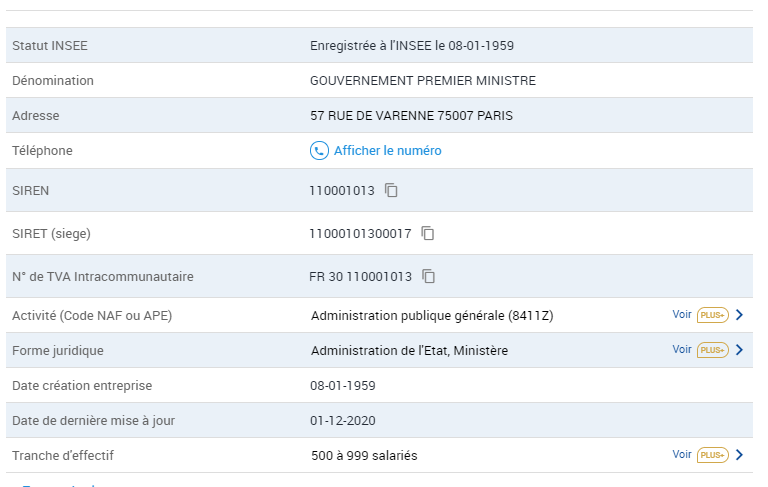The width and height of the screenshot is (768, 487).
Task: Click the SIREN value 110001013
Action: pos(342,191)
